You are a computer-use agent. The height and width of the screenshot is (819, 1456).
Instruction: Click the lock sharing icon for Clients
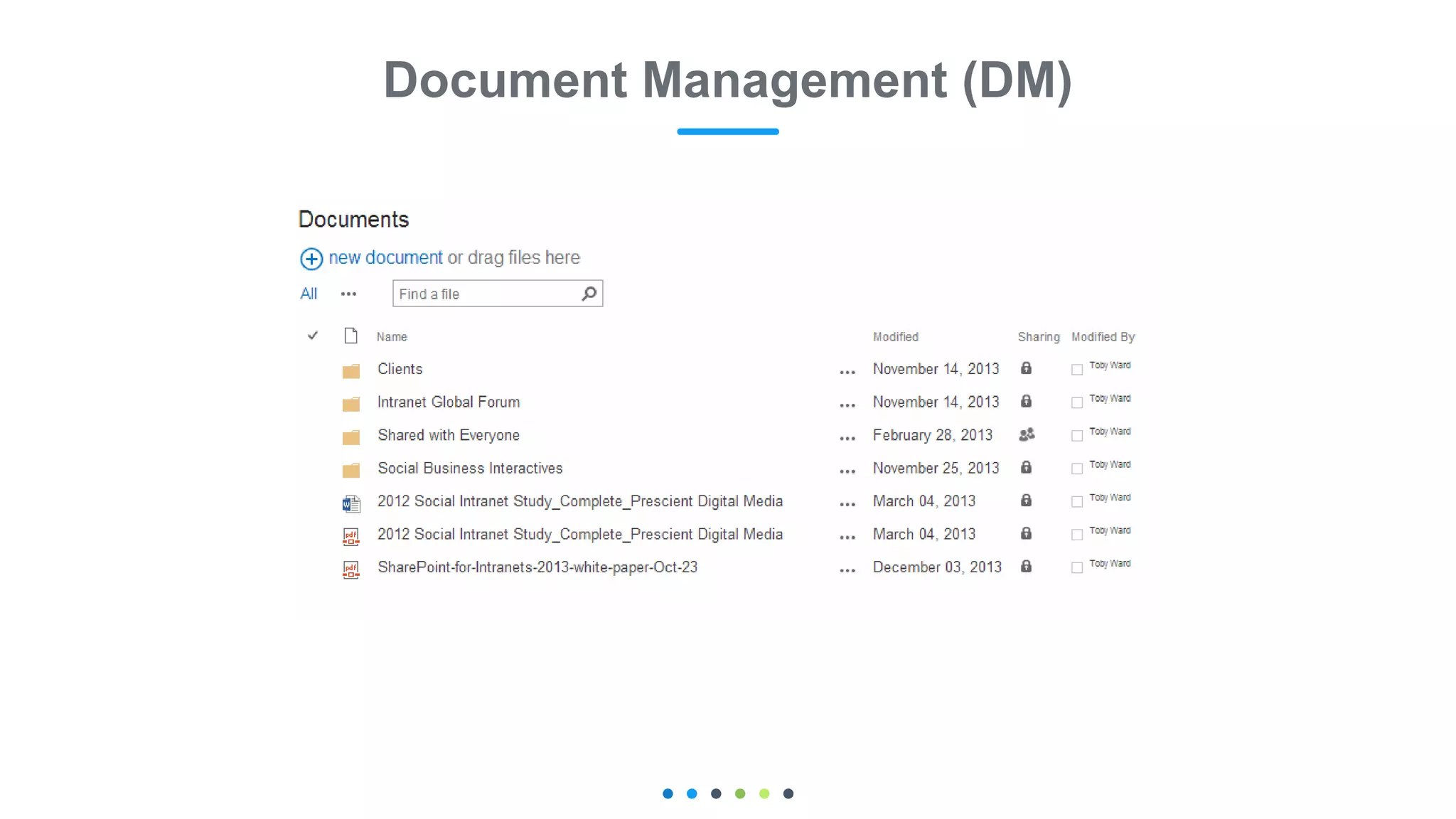pos(1026,368)
